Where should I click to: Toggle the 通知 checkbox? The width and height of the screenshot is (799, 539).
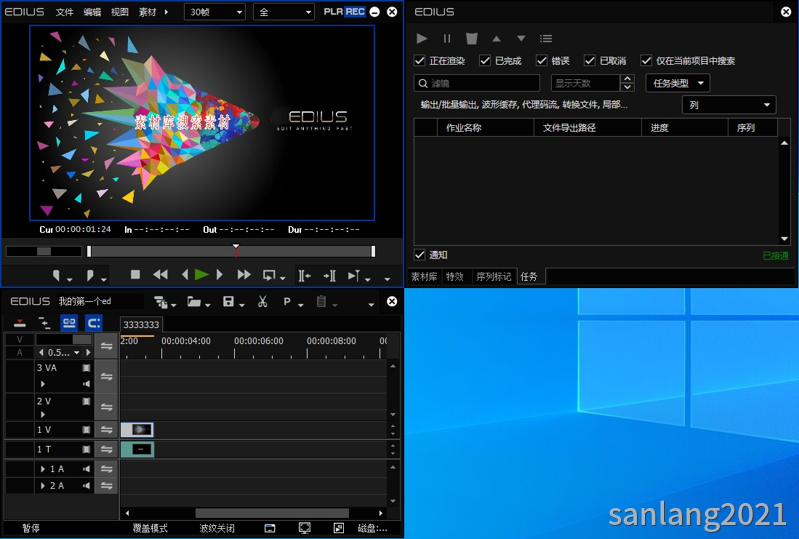419,255
